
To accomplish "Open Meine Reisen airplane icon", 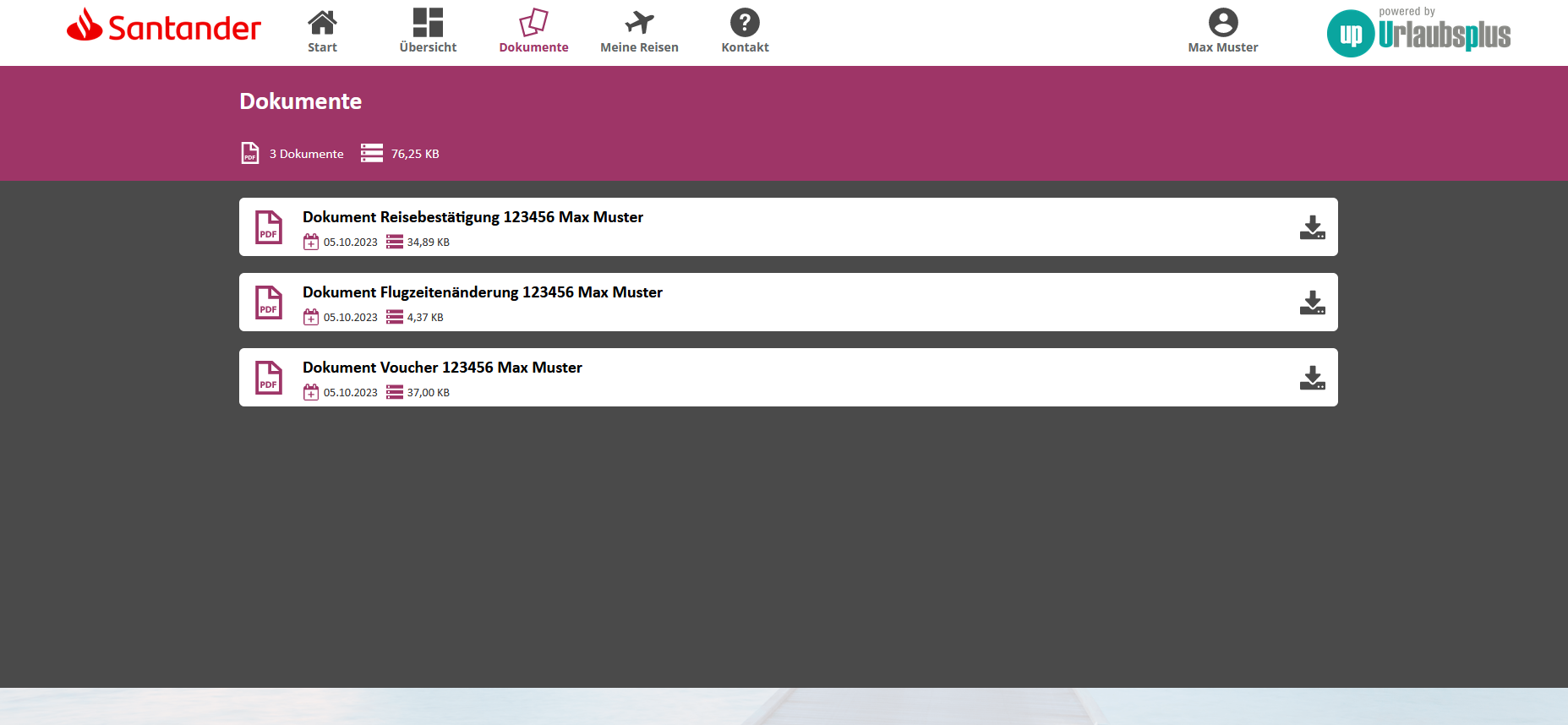I will (x=639, y=23).
